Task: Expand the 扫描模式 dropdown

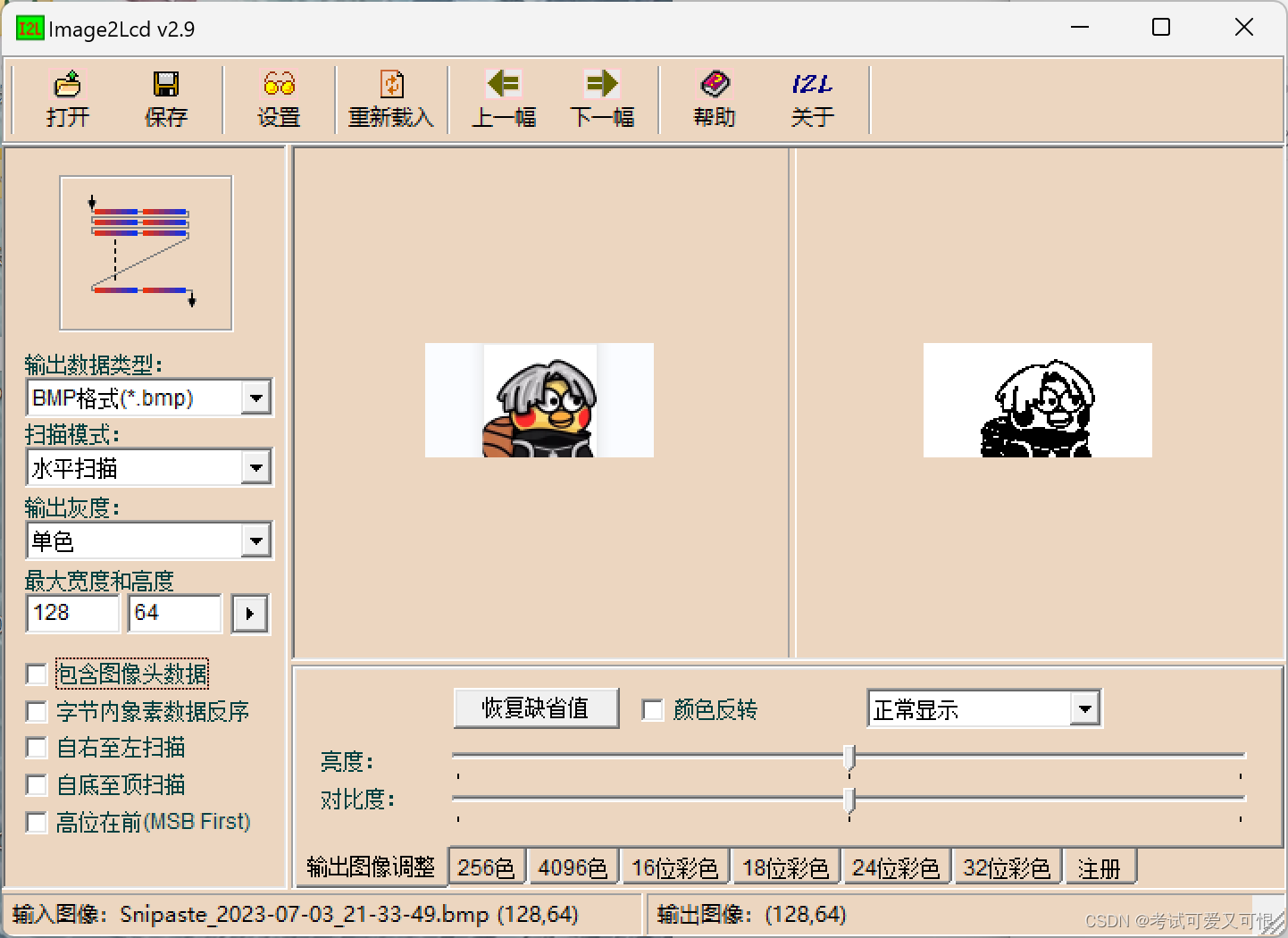Action: pos(256,467)
